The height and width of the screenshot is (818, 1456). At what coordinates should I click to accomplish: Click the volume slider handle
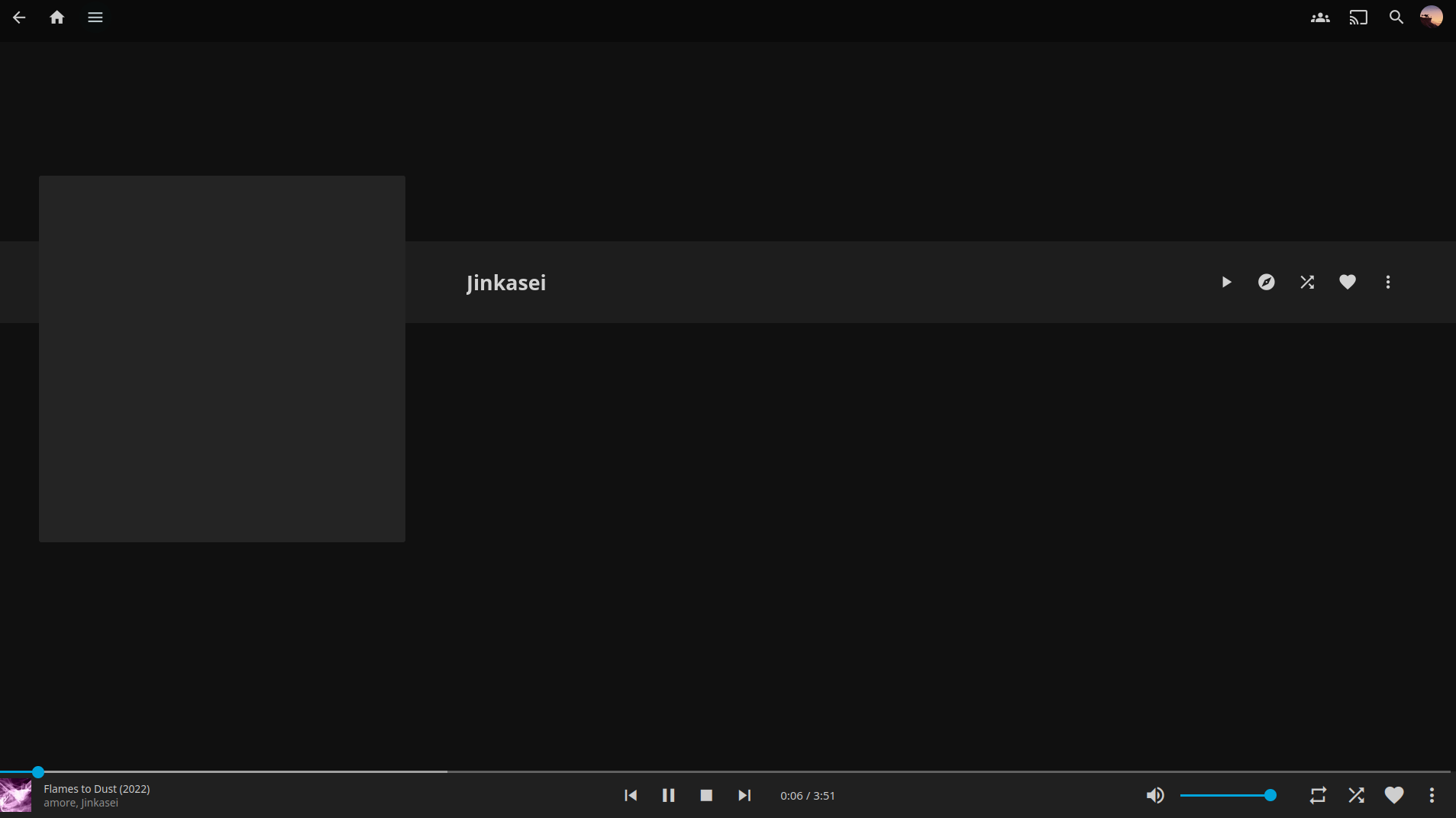pos(1270,796)
